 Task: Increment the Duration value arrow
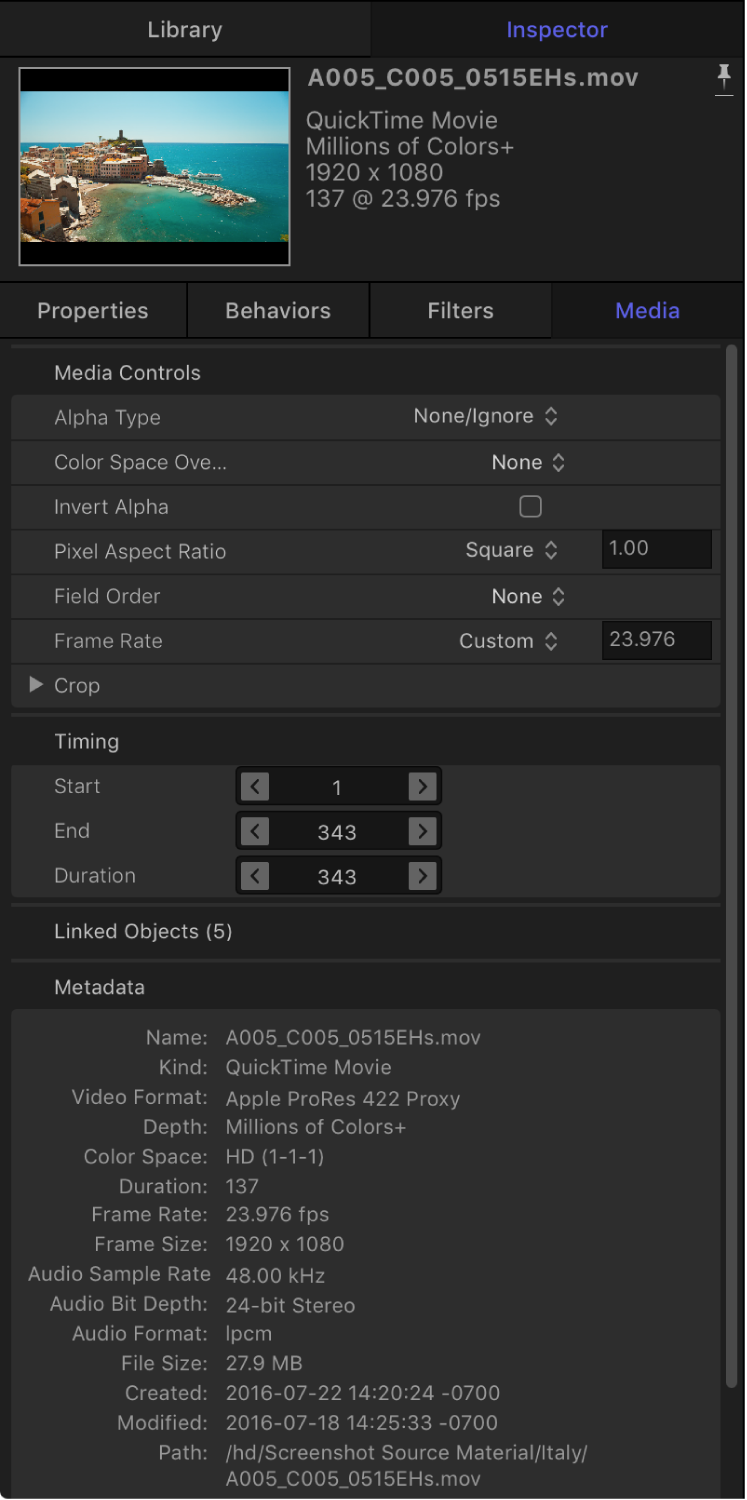(423, 877)
